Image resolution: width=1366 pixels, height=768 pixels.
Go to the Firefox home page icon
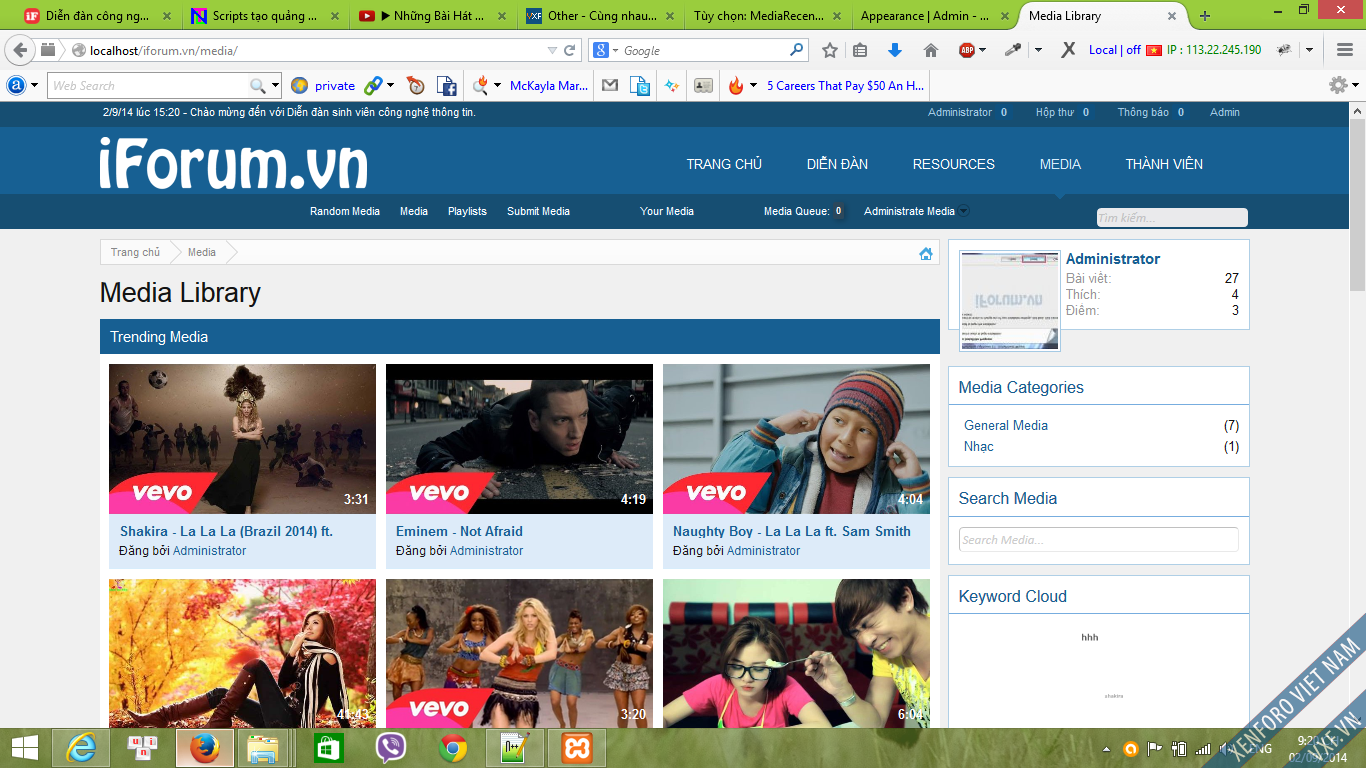(x=931, y=50)
